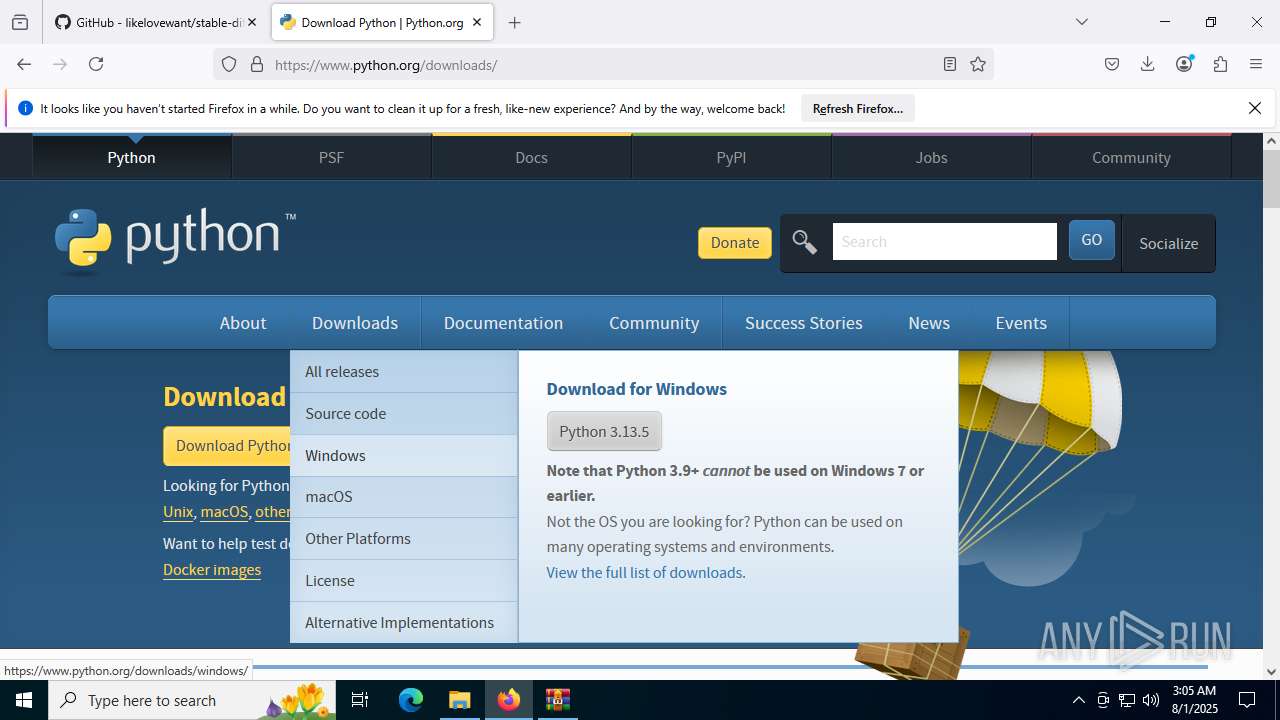Open Jobs top navigation tab
Image resolution: width=1280 pixels, height=720 pixels.
(x=931, y=157)
